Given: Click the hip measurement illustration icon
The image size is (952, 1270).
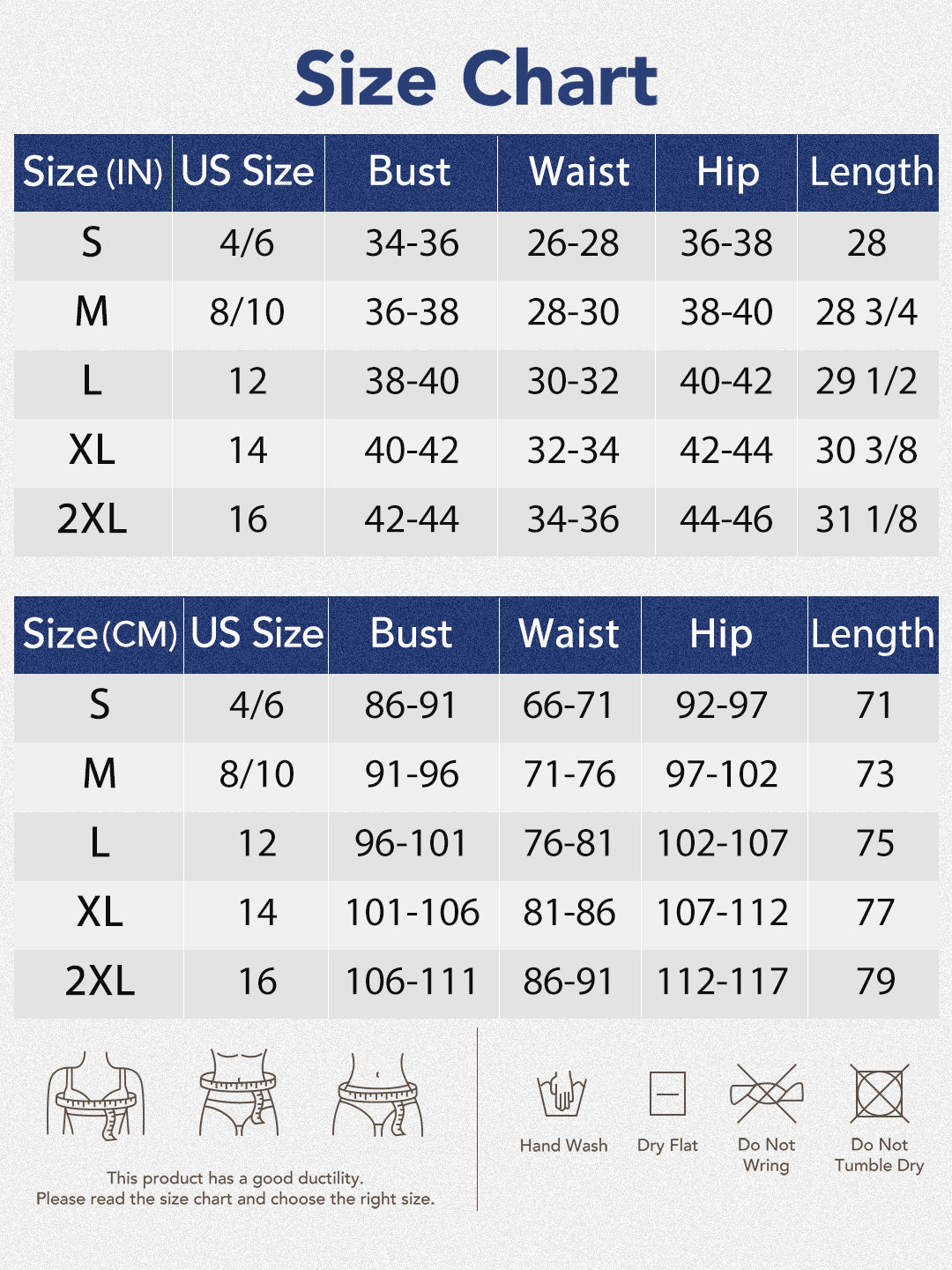Looking at the screenshot, I should point(379,1094).
